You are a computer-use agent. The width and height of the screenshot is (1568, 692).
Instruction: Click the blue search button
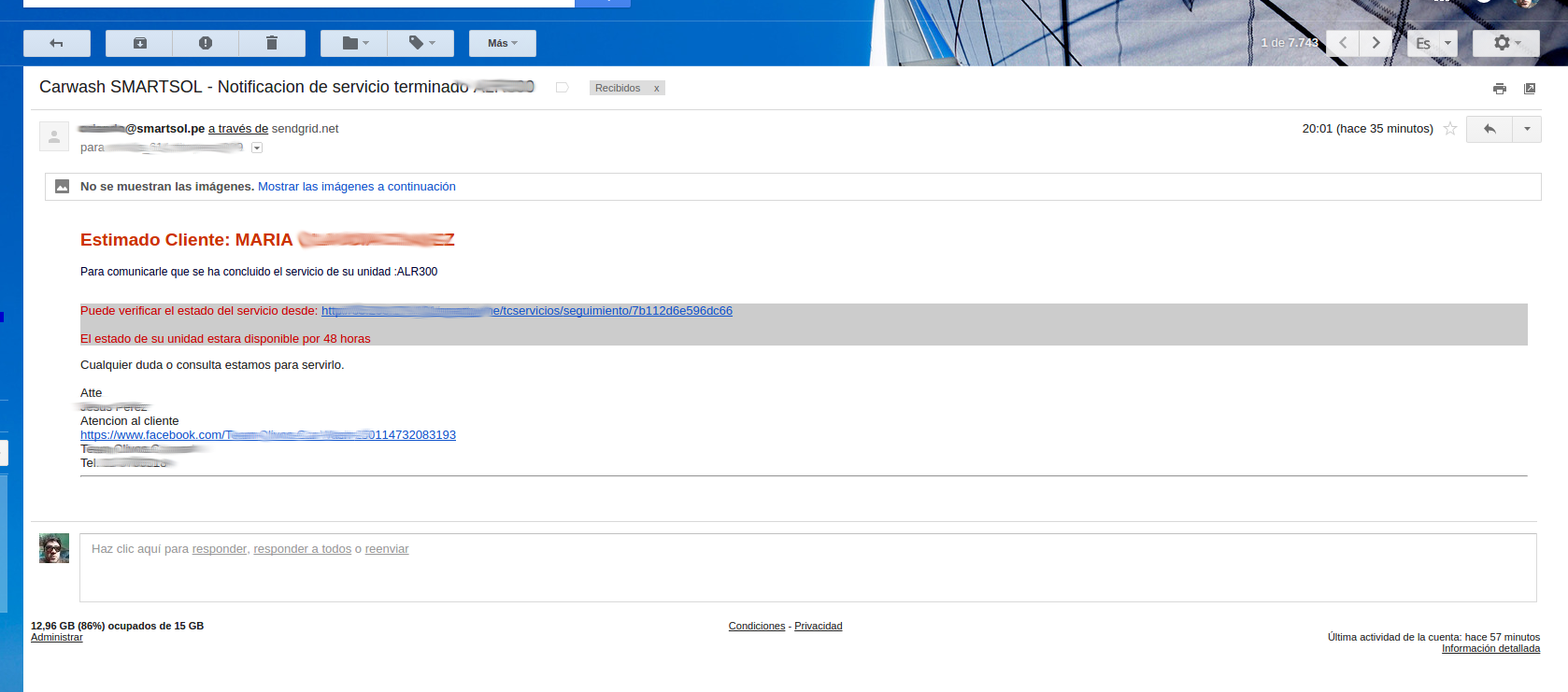(603, 3)
